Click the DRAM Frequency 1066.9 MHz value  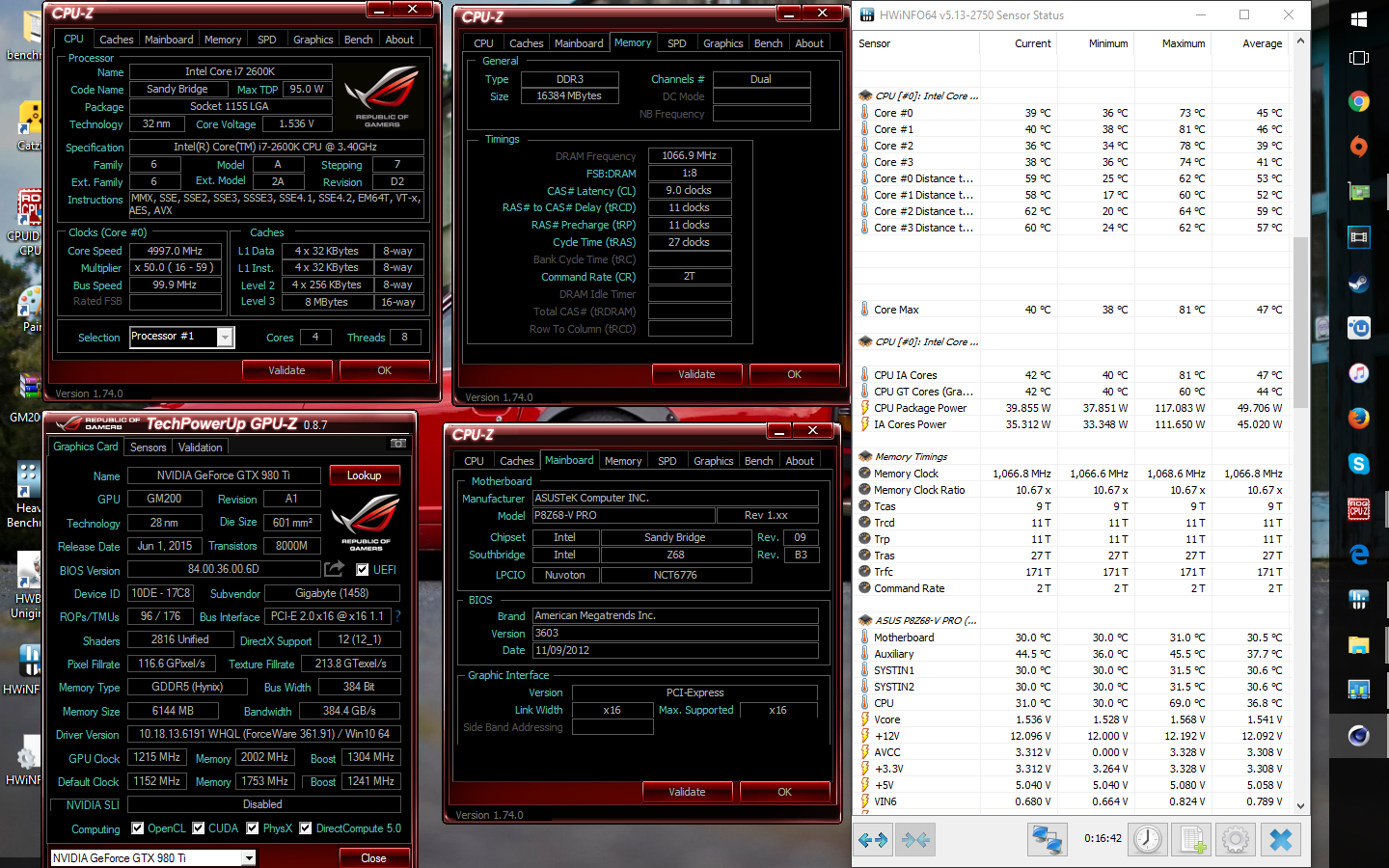[x=690, y=155]
